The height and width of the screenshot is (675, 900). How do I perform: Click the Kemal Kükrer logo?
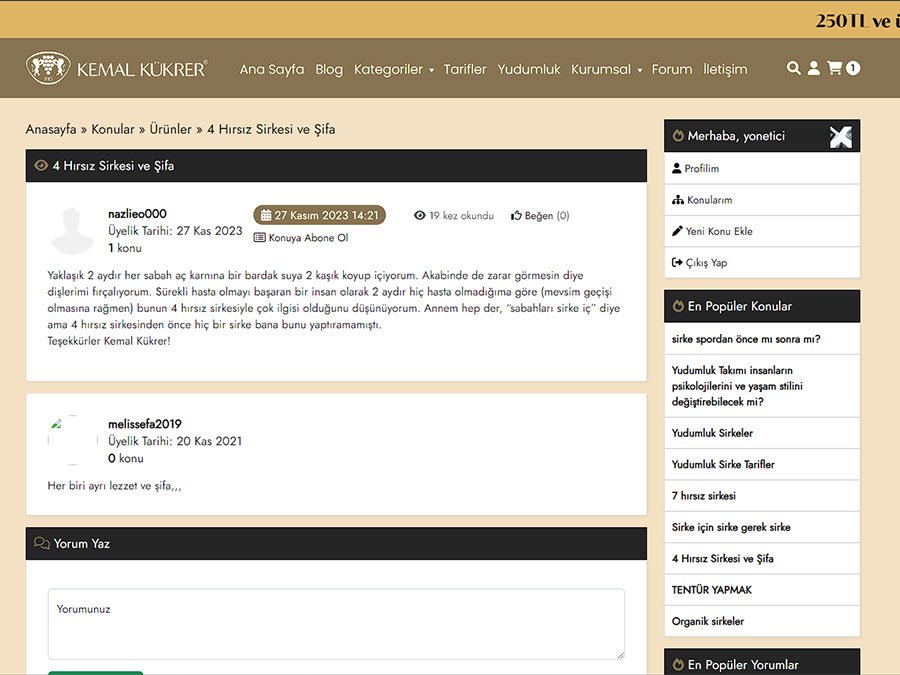point(117,68)
